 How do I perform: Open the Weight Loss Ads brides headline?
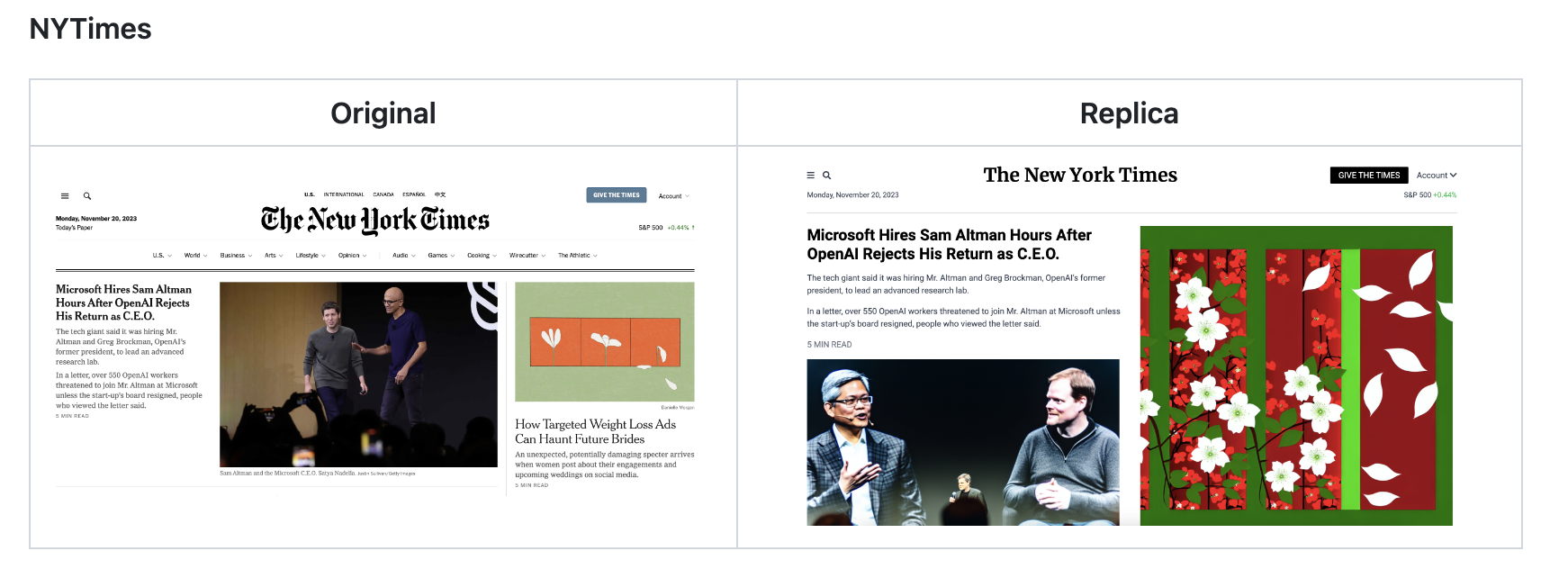pos(594,431)
